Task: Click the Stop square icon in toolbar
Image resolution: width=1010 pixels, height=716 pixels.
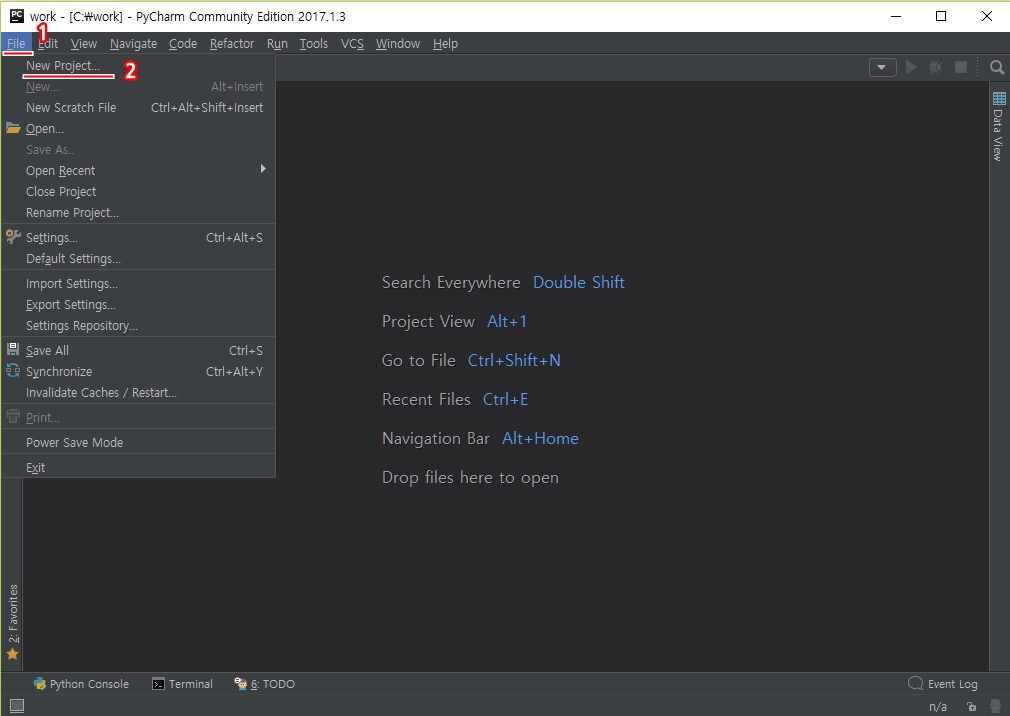Action: 960,67
